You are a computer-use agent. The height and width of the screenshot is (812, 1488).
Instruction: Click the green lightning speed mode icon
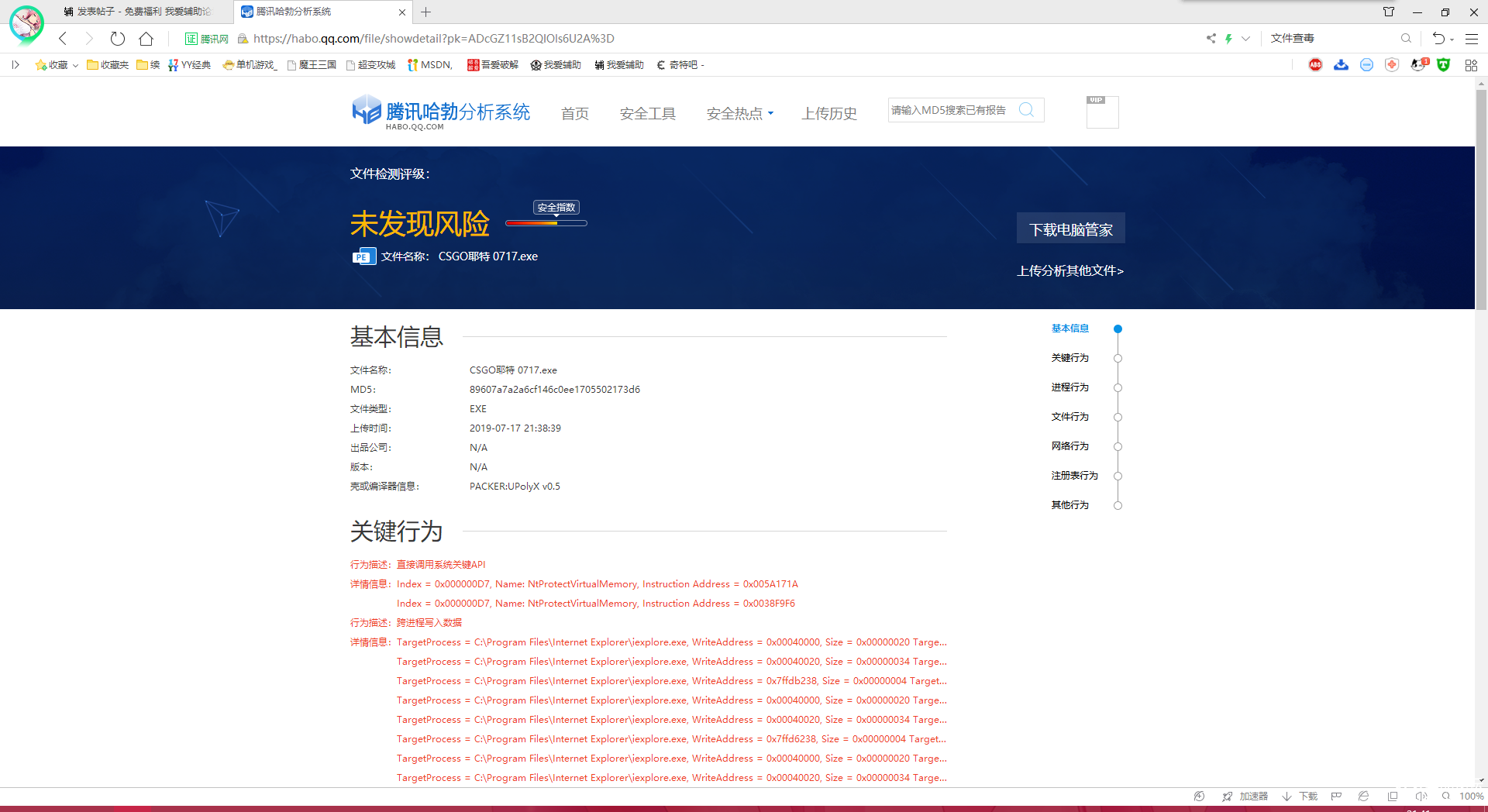[1228, 38]
